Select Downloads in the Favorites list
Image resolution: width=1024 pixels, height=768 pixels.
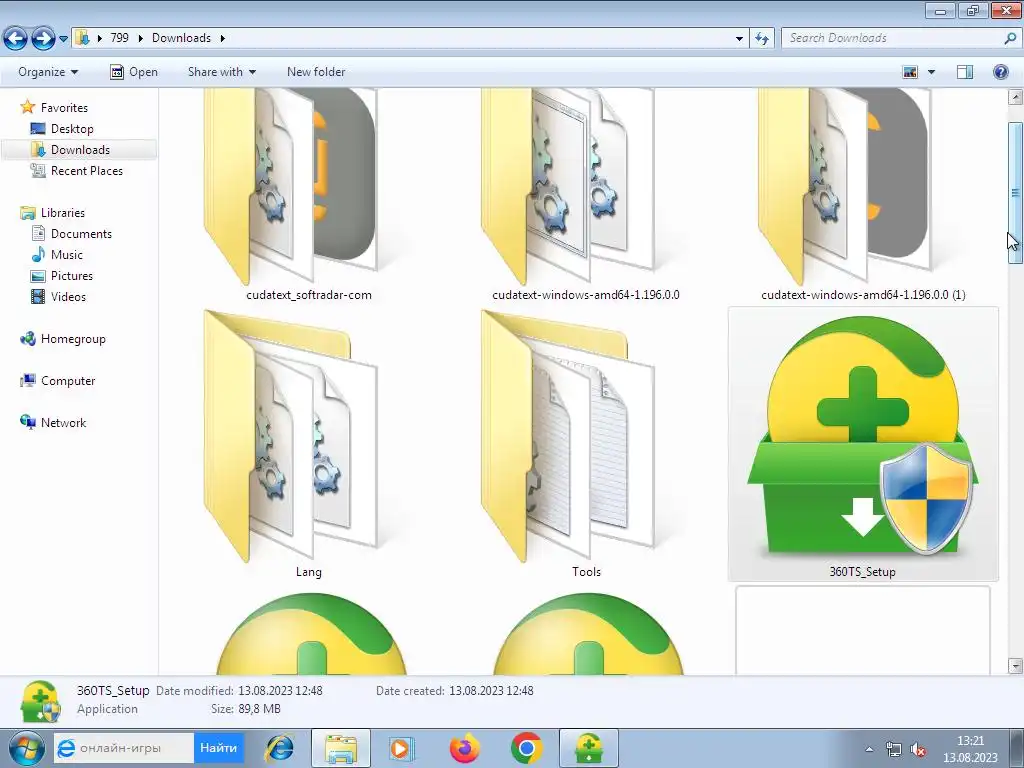(x=80, y=150)
